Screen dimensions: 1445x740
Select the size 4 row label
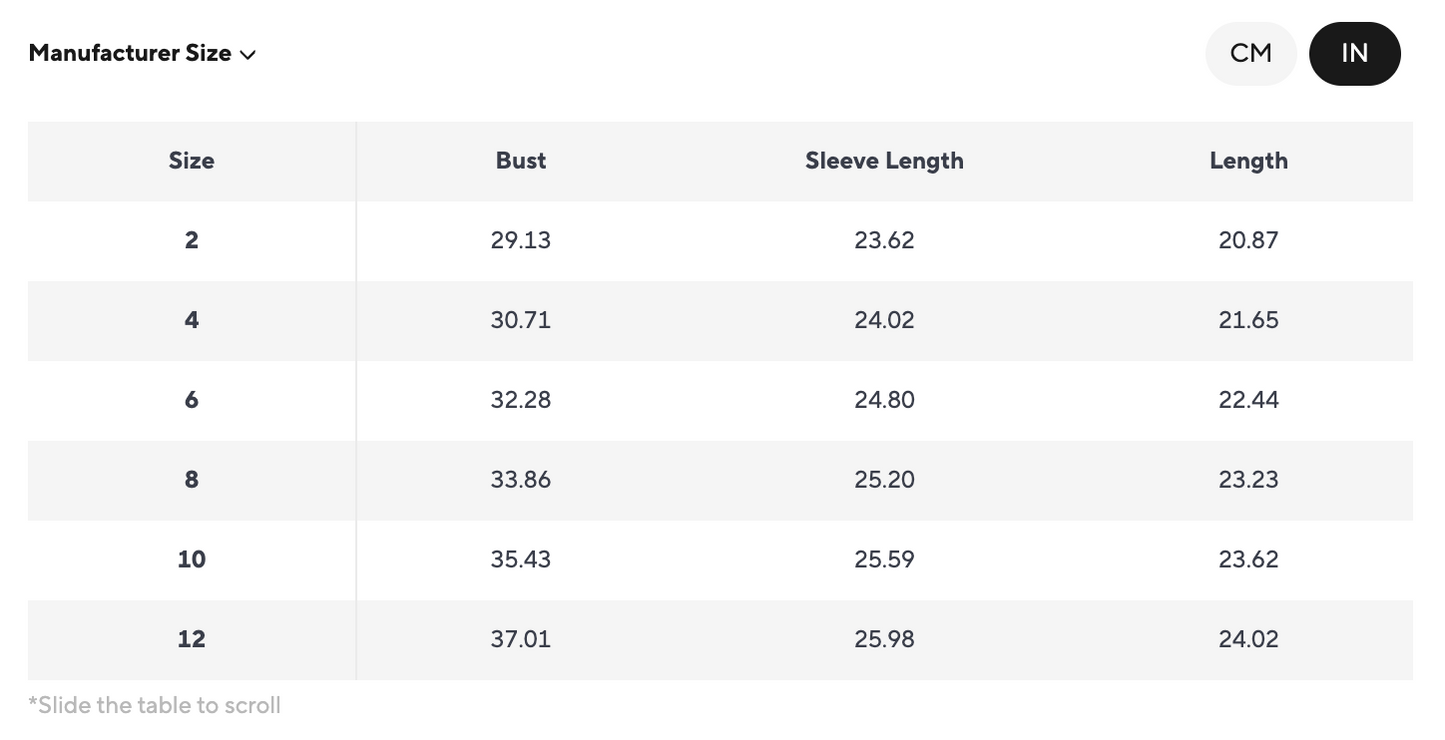pyautogui.click(x=191, y=320)
